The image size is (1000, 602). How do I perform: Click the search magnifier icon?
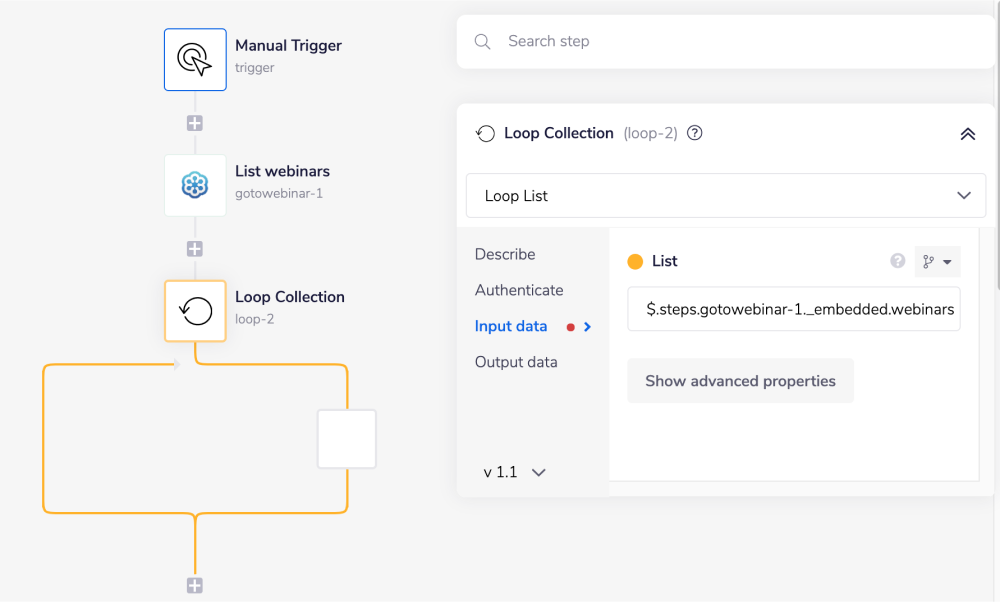pyautogui.click(x=483, y=41)
